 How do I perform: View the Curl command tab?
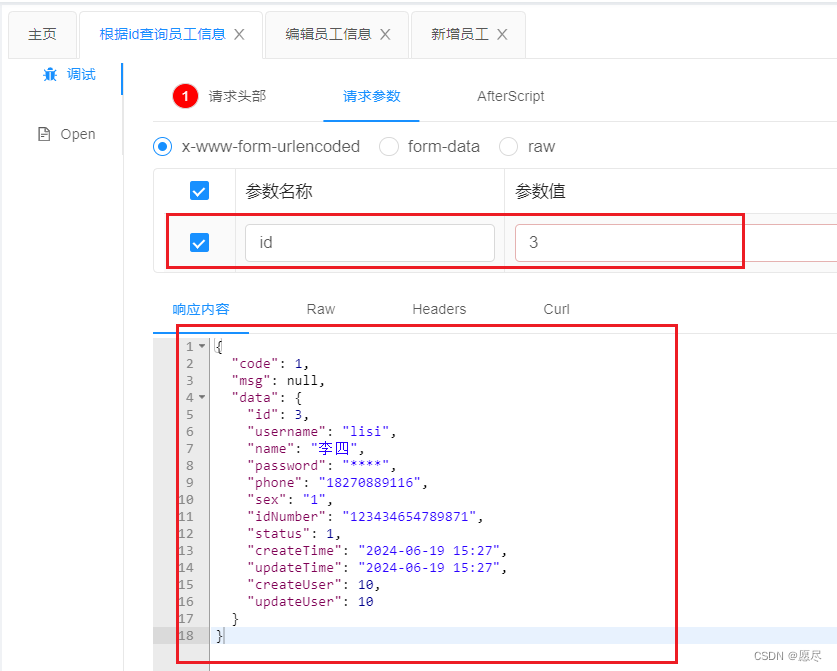(x=556, y=309)
